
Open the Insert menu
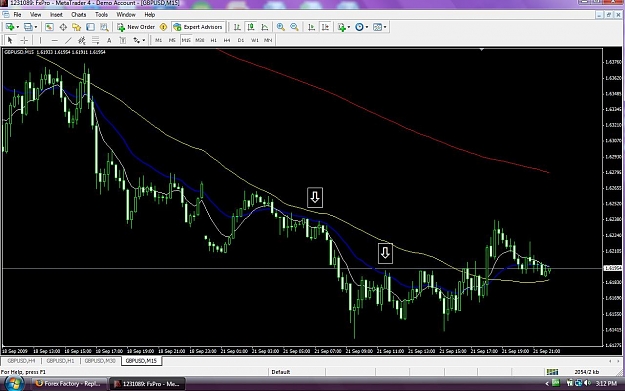56,15
